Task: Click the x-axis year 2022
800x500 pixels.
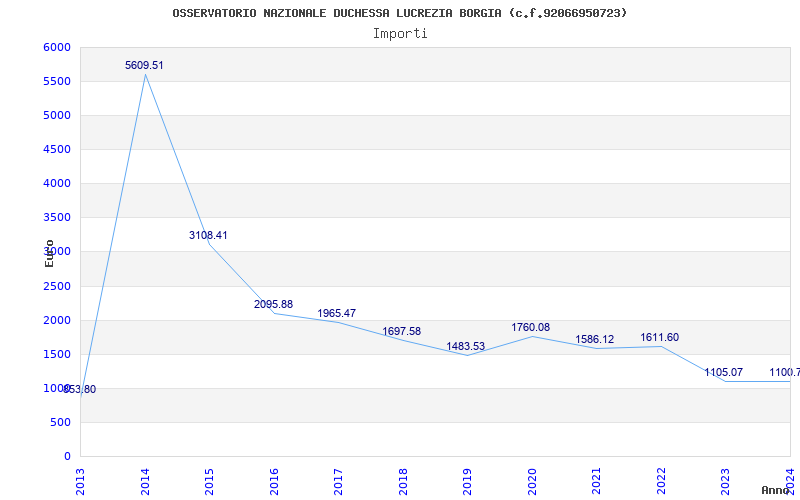Action: [661, 482]
